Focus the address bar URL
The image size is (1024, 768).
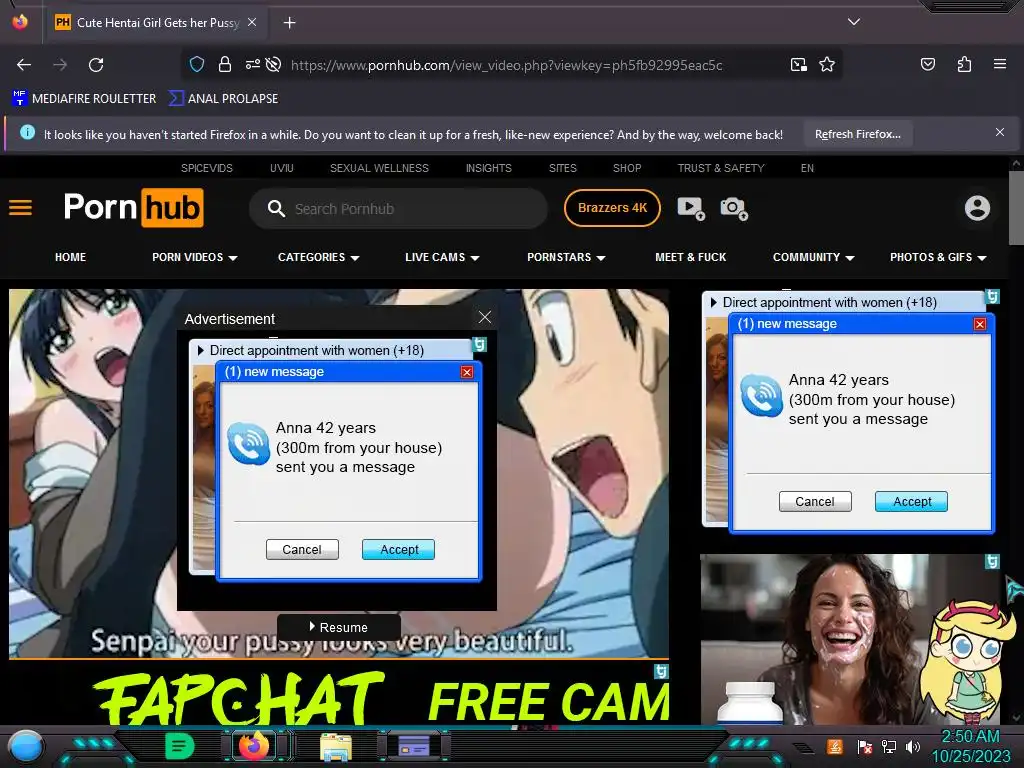pyautogui.click(x=506, y=65)
